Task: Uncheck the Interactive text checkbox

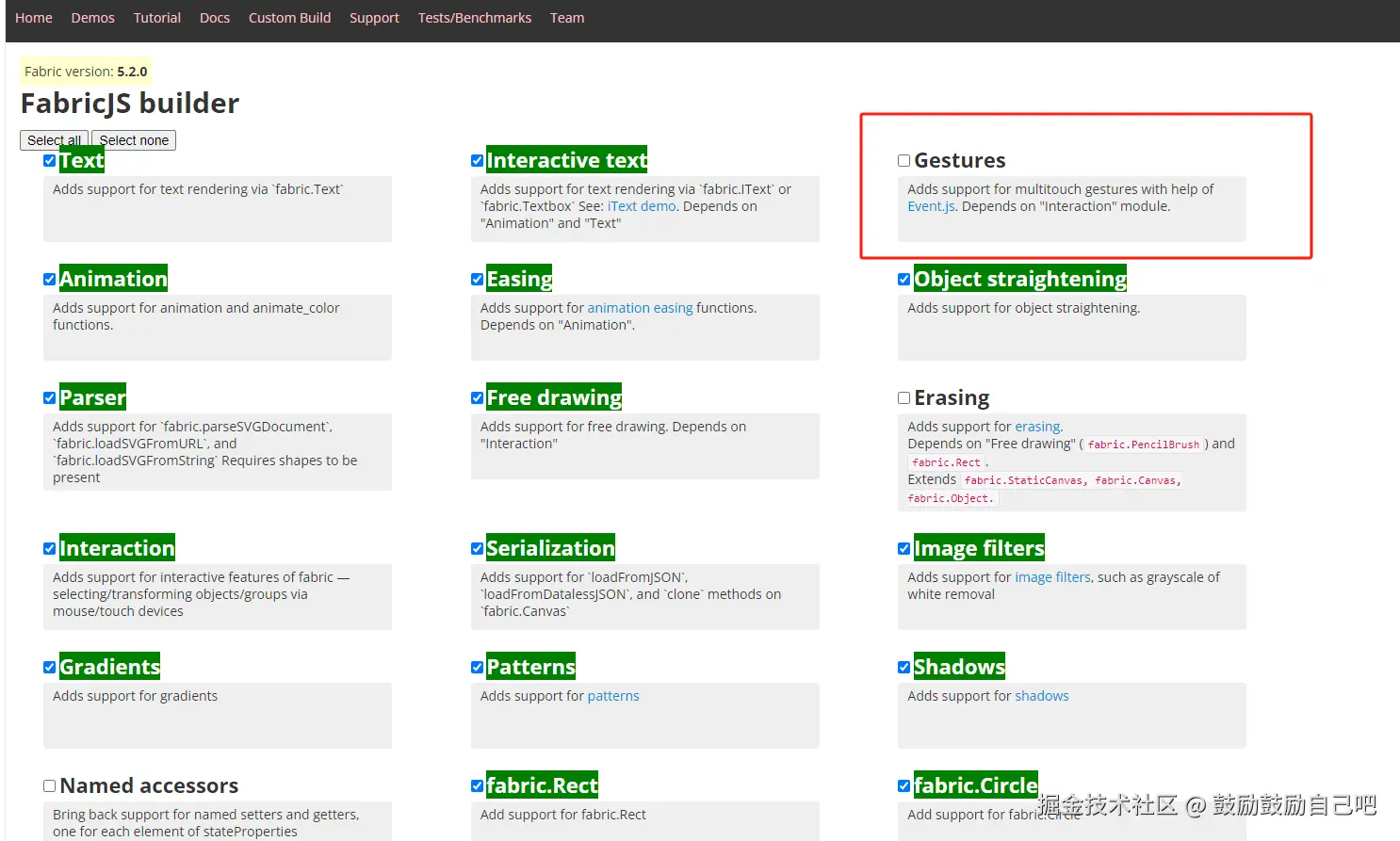Action: point(477,161)
